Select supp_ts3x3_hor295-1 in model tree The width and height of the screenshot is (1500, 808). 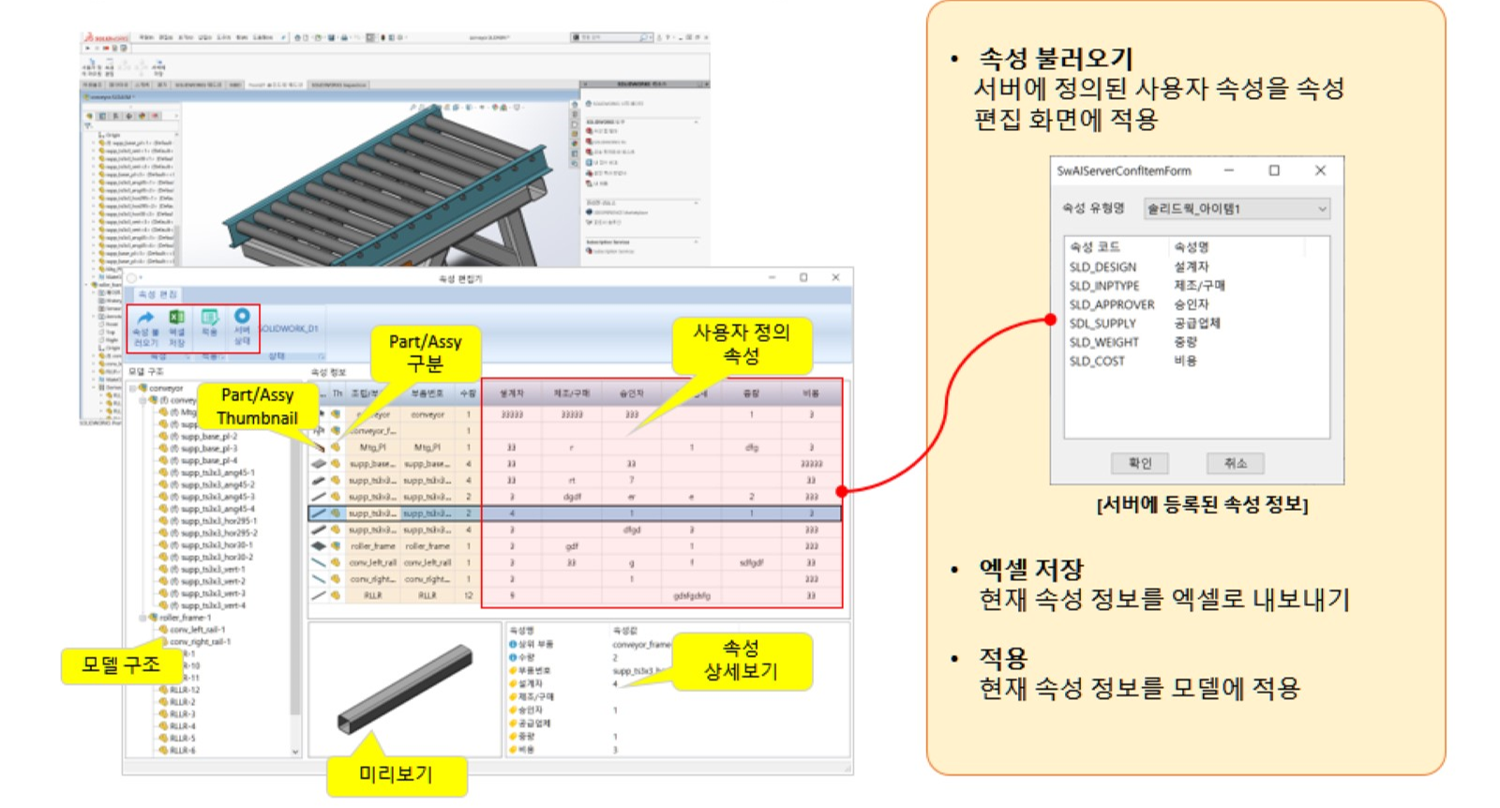pyautogui.click(x=207, y=521)
